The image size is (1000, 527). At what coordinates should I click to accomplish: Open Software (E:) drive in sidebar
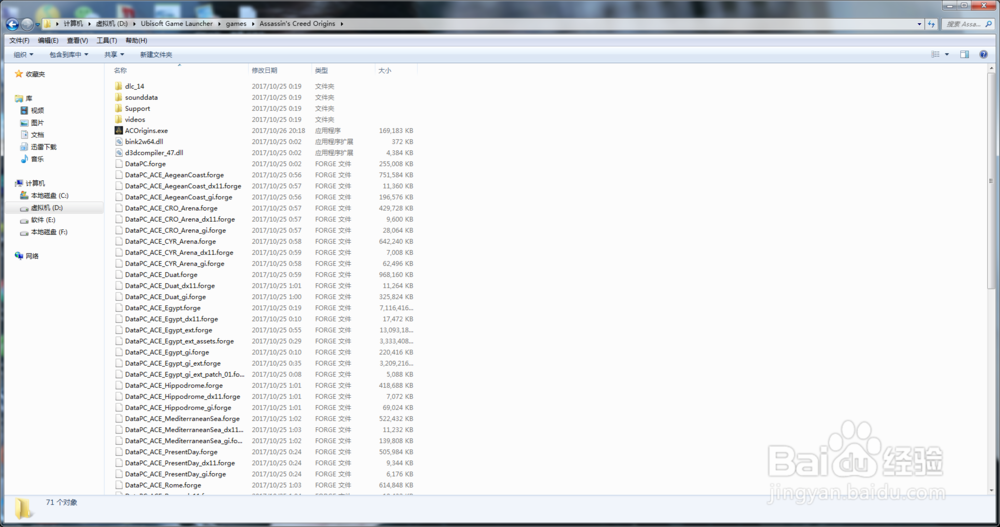click(38, 219)
